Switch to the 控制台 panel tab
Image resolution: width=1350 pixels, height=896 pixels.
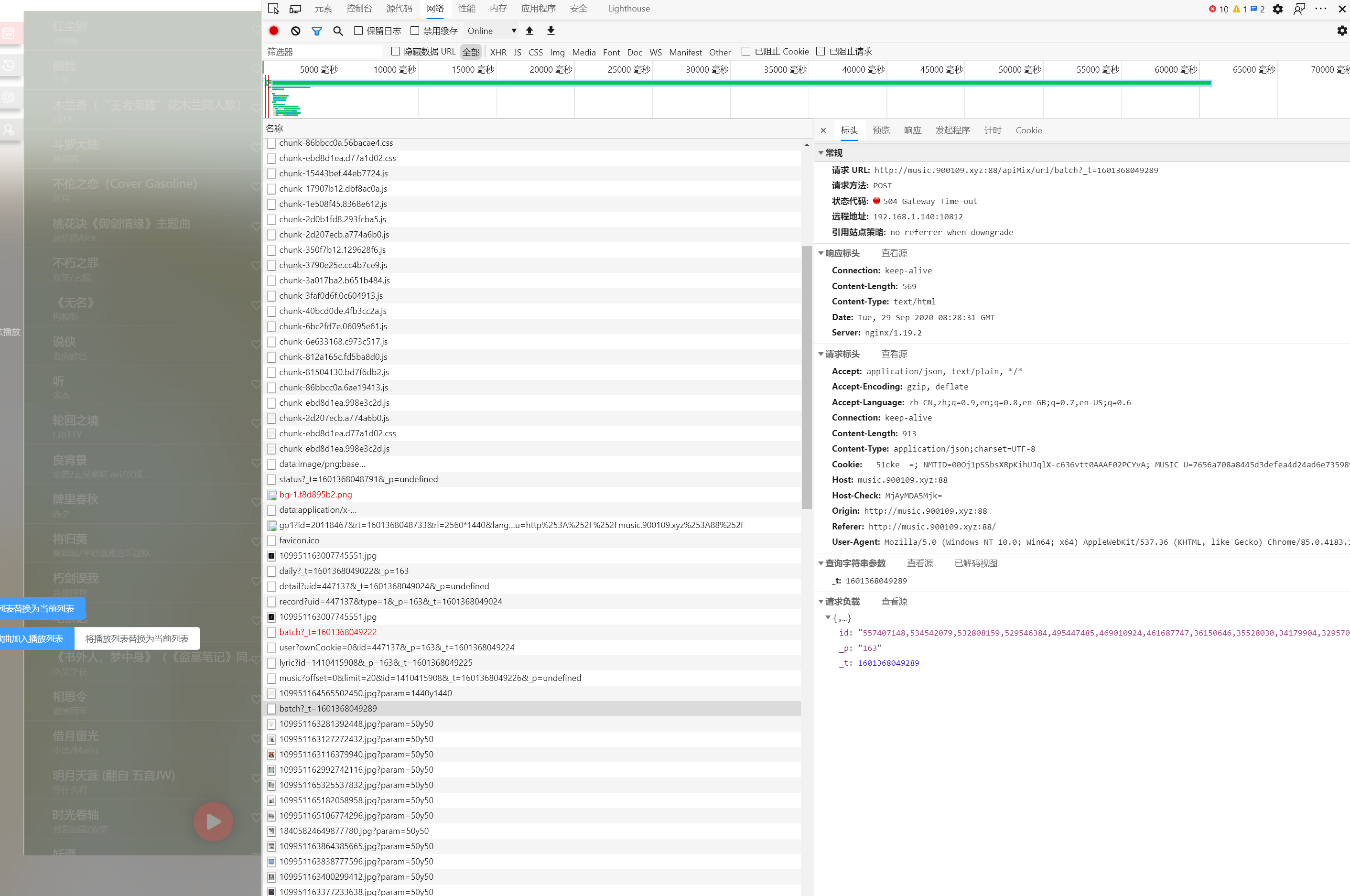(358, 9)
